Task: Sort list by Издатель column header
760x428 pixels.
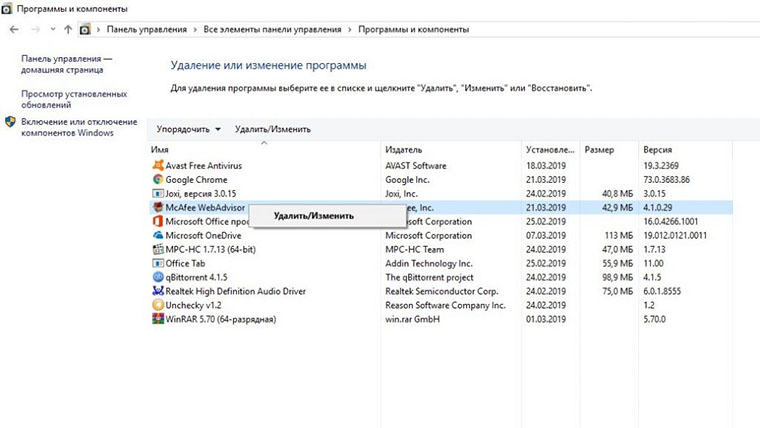Action: click(404, 150)
